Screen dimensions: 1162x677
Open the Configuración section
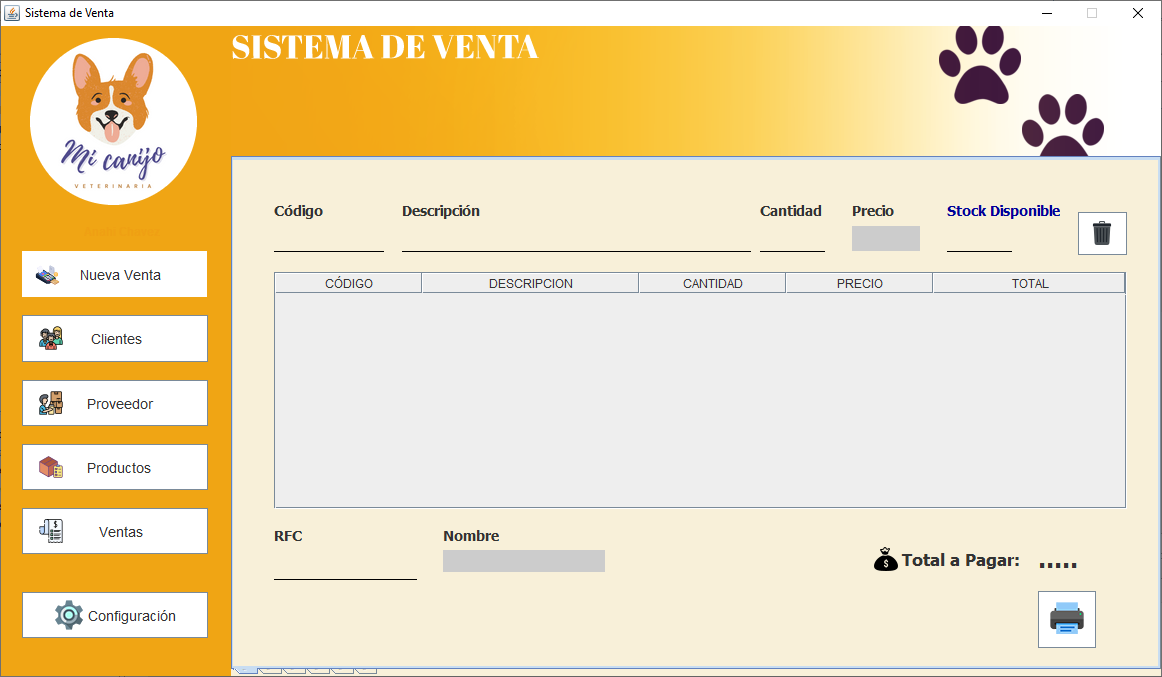(114, 615)
